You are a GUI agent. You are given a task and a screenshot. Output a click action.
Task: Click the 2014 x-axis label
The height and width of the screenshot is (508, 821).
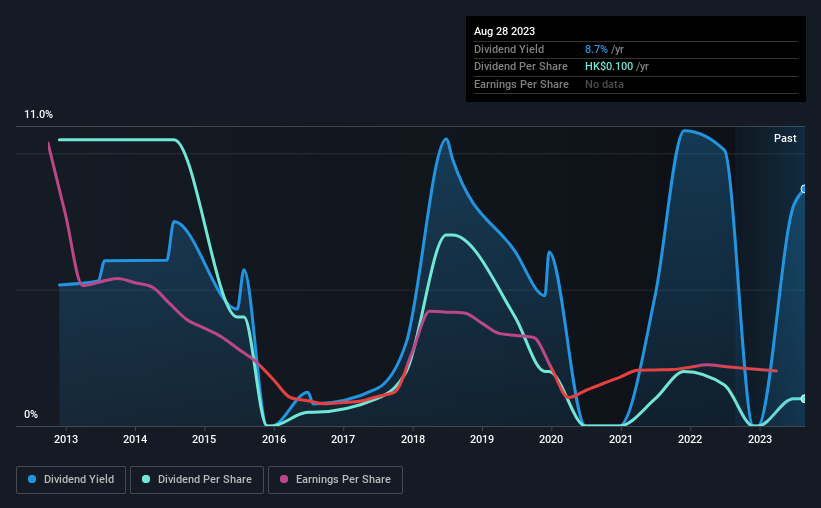pyautogui.click(x=135, y=439)
